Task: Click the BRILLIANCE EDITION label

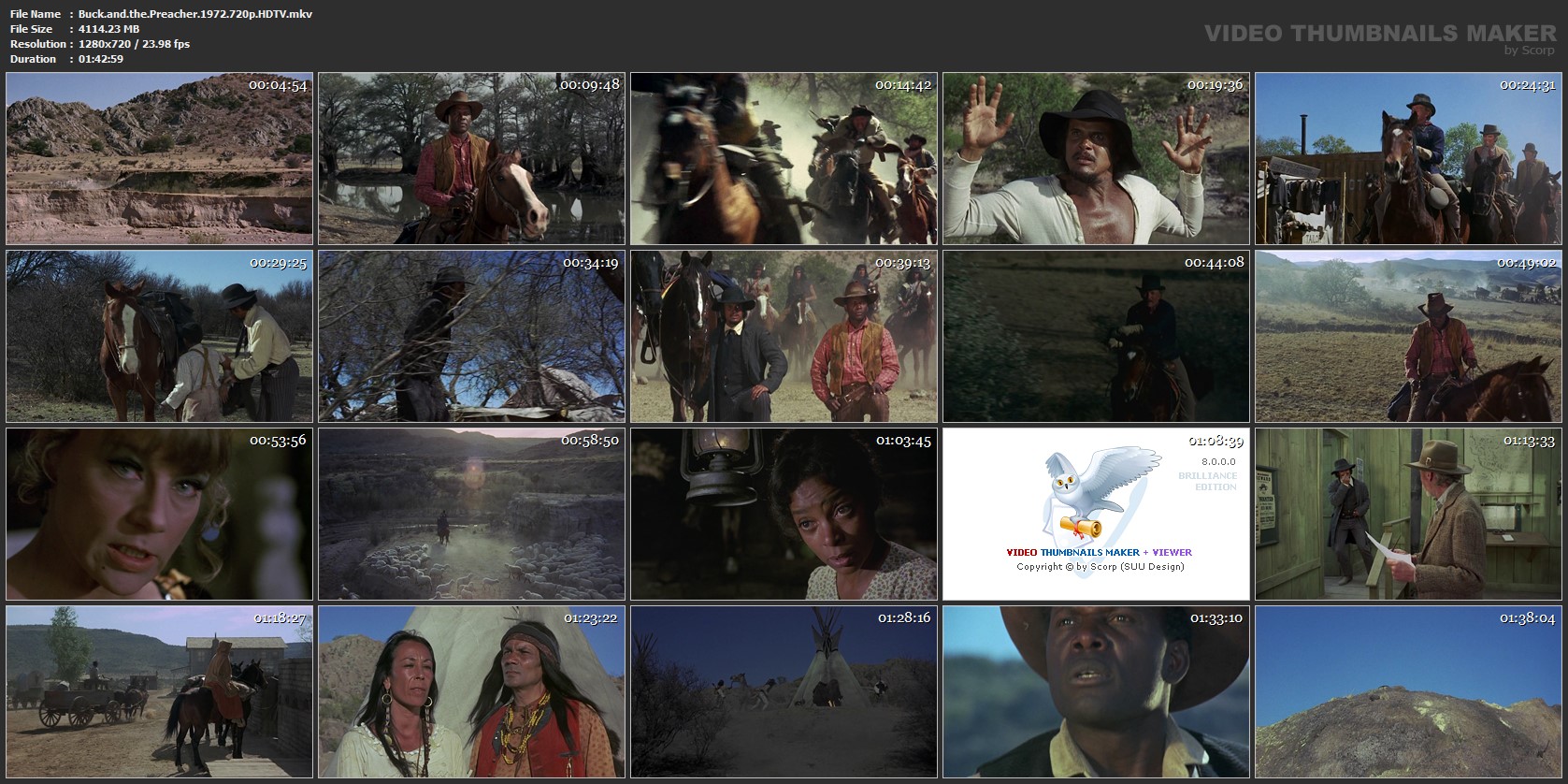Action: (x=1208, y=482)
